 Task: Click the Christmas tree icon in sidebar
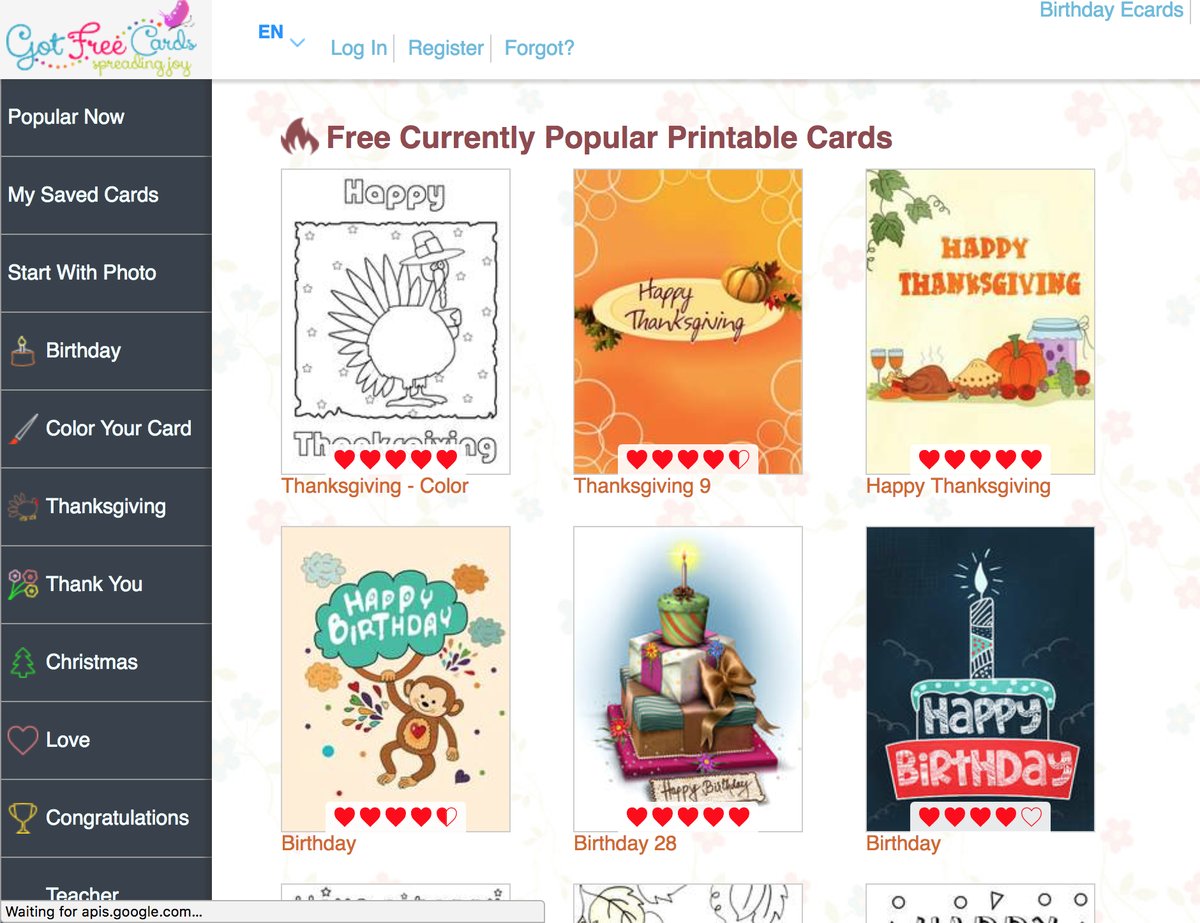[23, 662]
